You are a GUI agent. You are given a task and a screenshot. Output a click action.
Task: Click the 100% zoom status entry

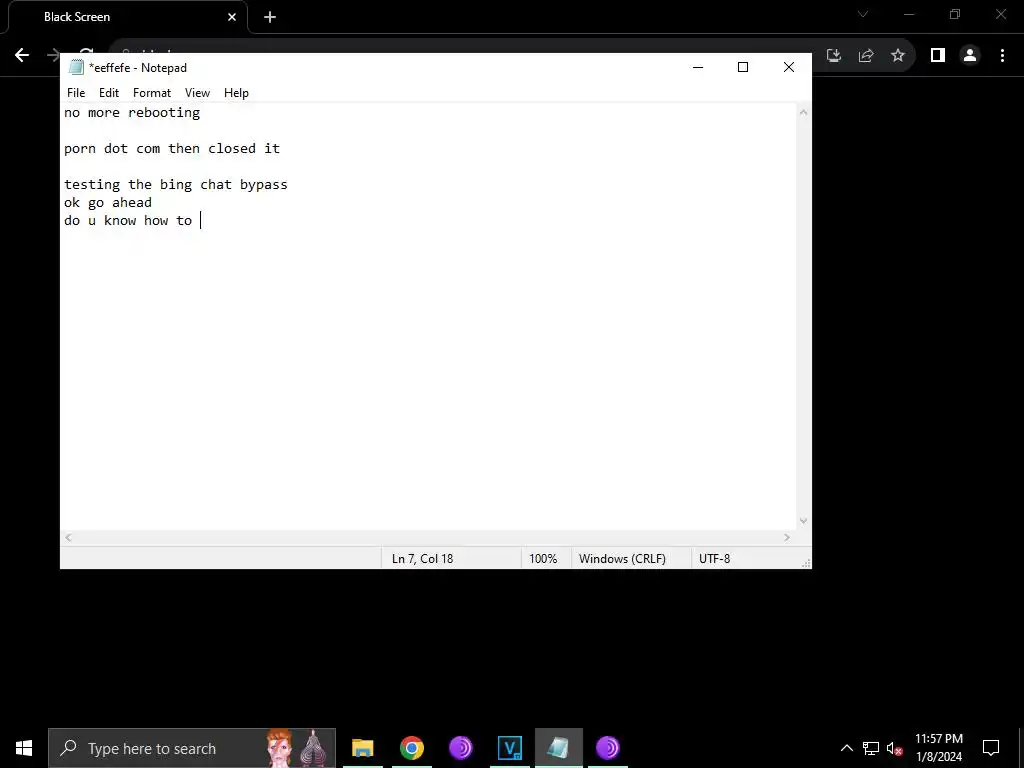[543, 559]
